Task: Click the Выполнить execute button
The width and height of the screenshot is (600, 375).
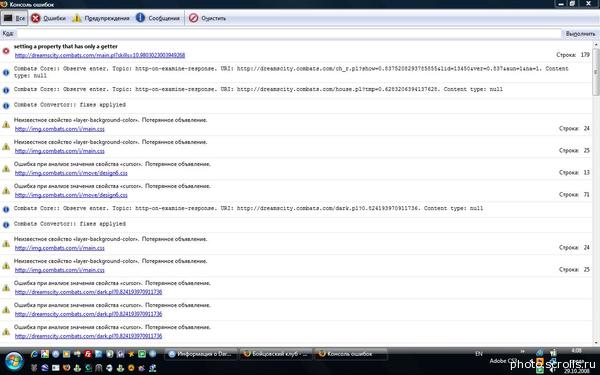Action: tap(580, 34)
